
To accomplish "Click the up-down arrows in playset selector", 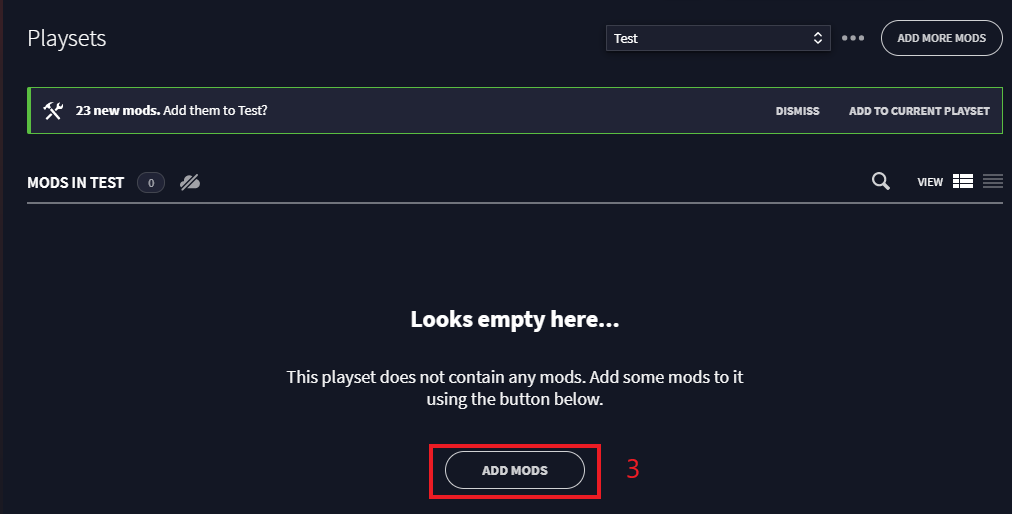I will click(x=818, y=38).
